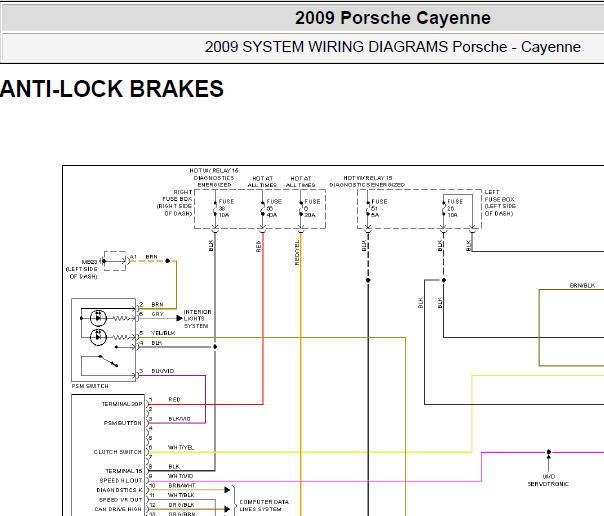Click the 'WHT/YEL' wire label
Viewport: 604px width, 516px height.
(x=181, y=447)
